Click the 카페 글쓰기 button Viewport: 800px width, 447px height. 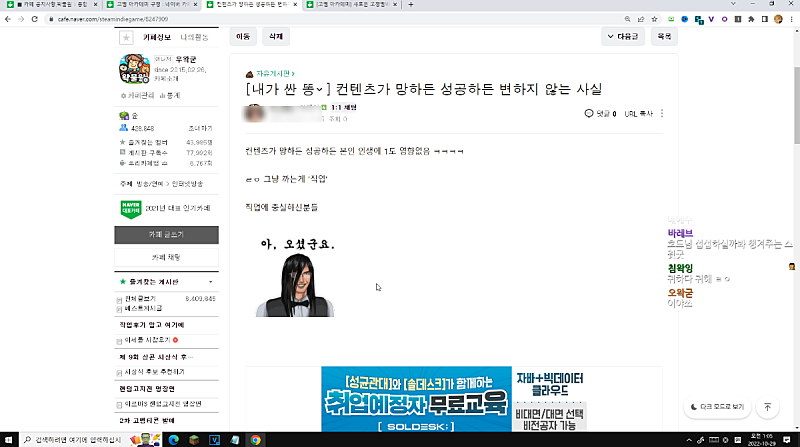coord(166,235)
